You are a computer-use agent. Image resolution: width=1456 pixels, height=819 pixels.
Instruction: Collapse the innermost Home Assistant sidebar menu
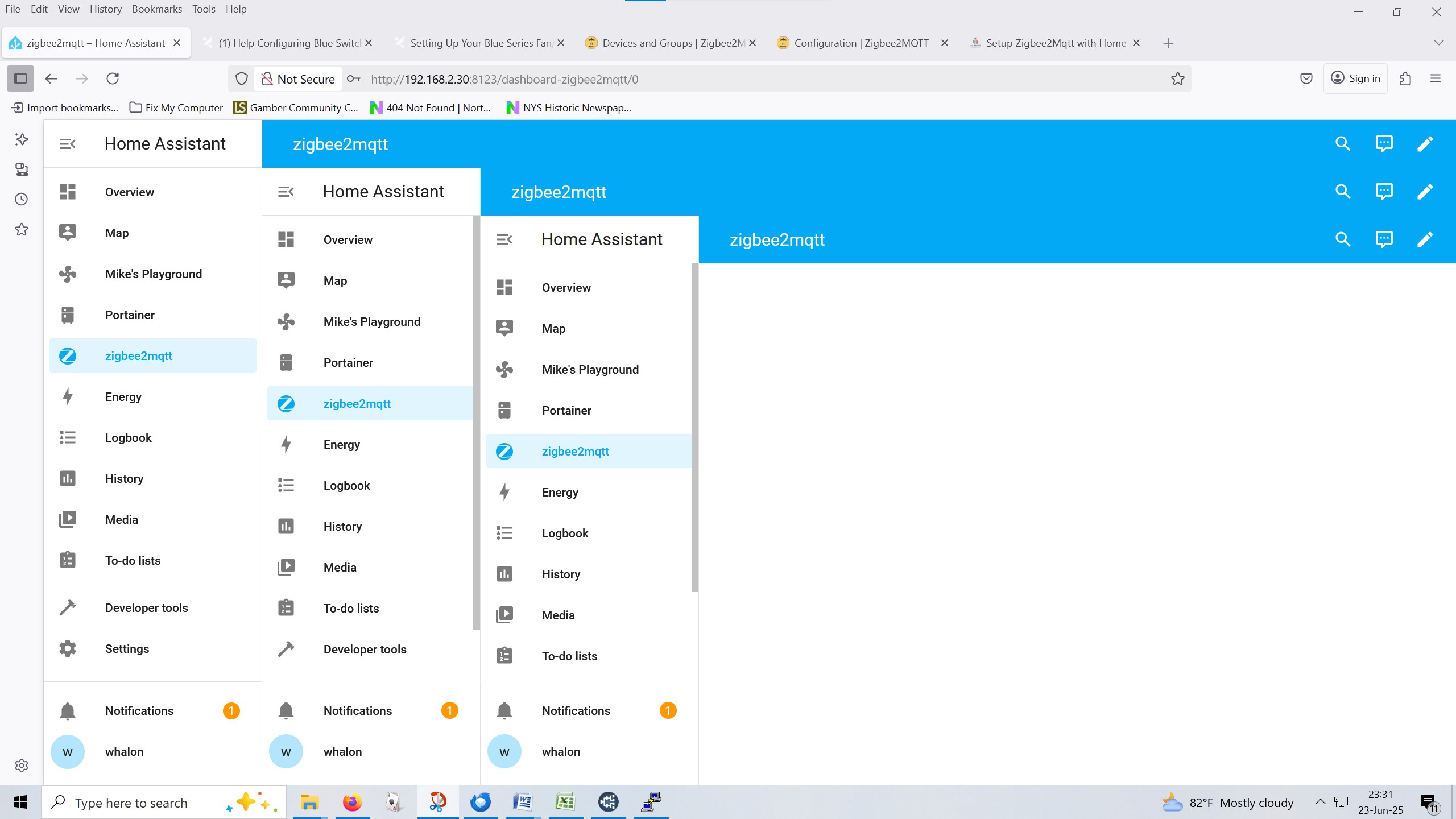pyautogui.click(x=504, y=239)
